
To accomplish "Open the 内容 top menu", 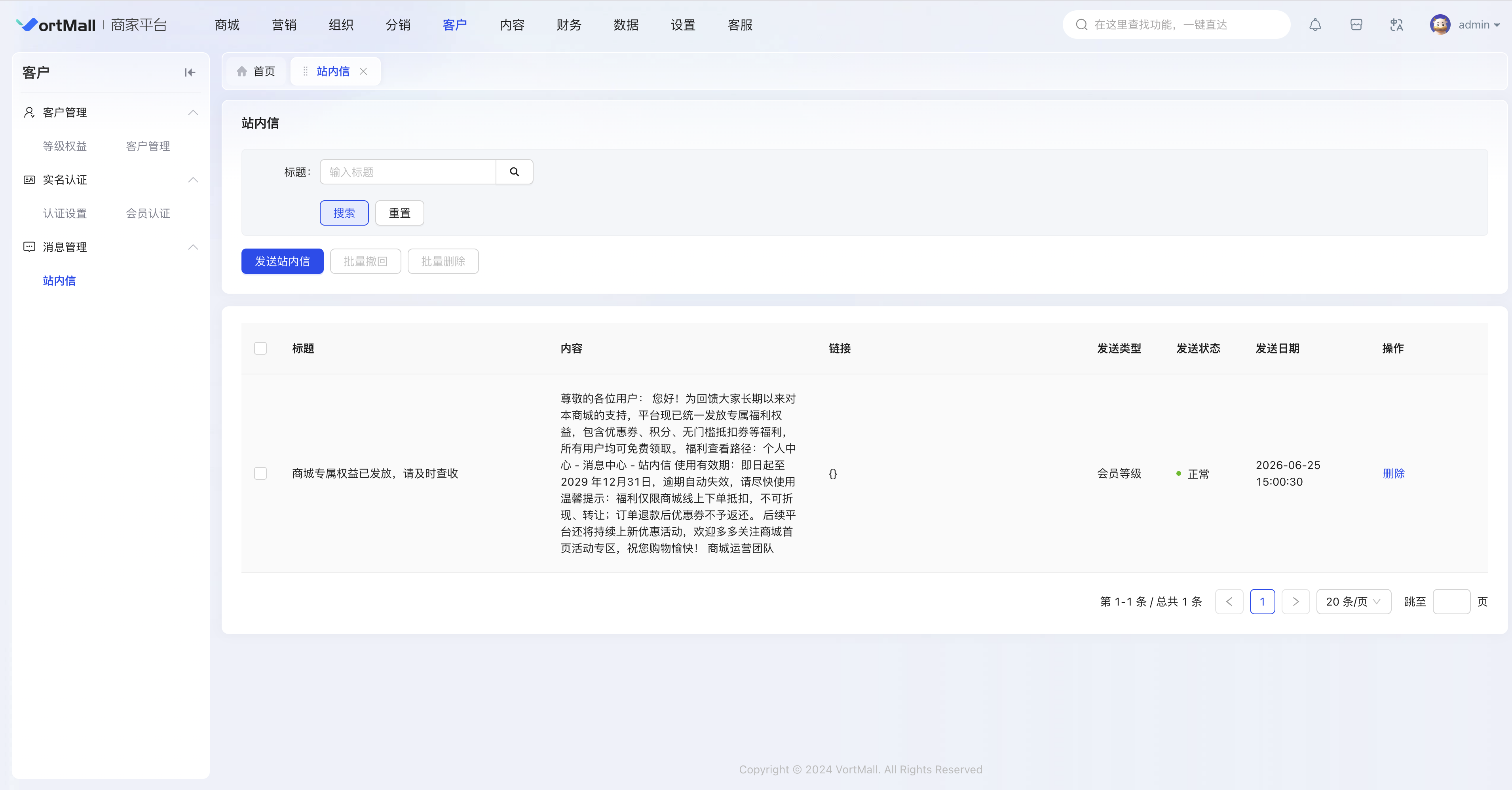I will (x=512, y=25).
